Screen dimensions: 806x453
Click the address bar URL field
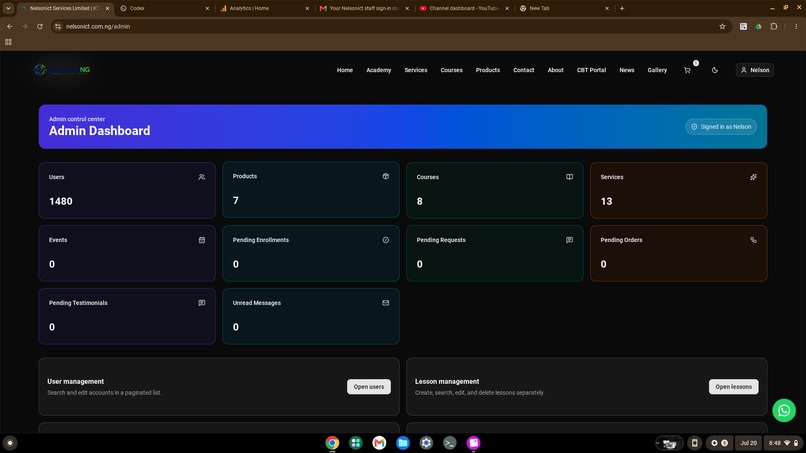coord(391,26)
